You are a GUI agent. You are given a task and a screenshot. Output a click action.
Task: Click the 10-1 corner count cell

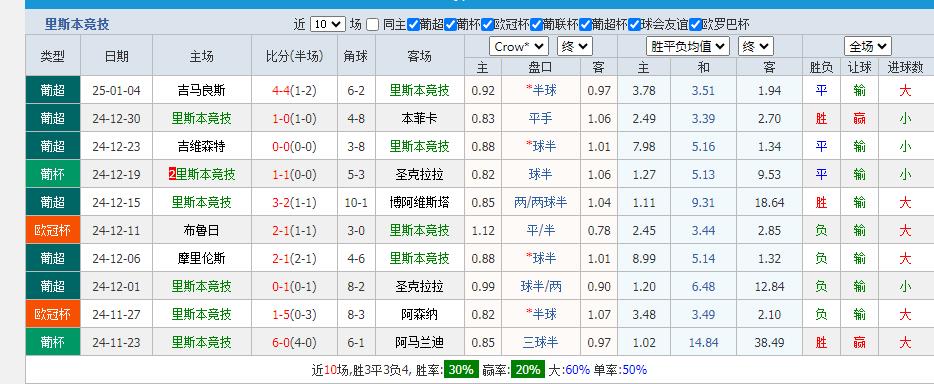click(x=356, y=202)
